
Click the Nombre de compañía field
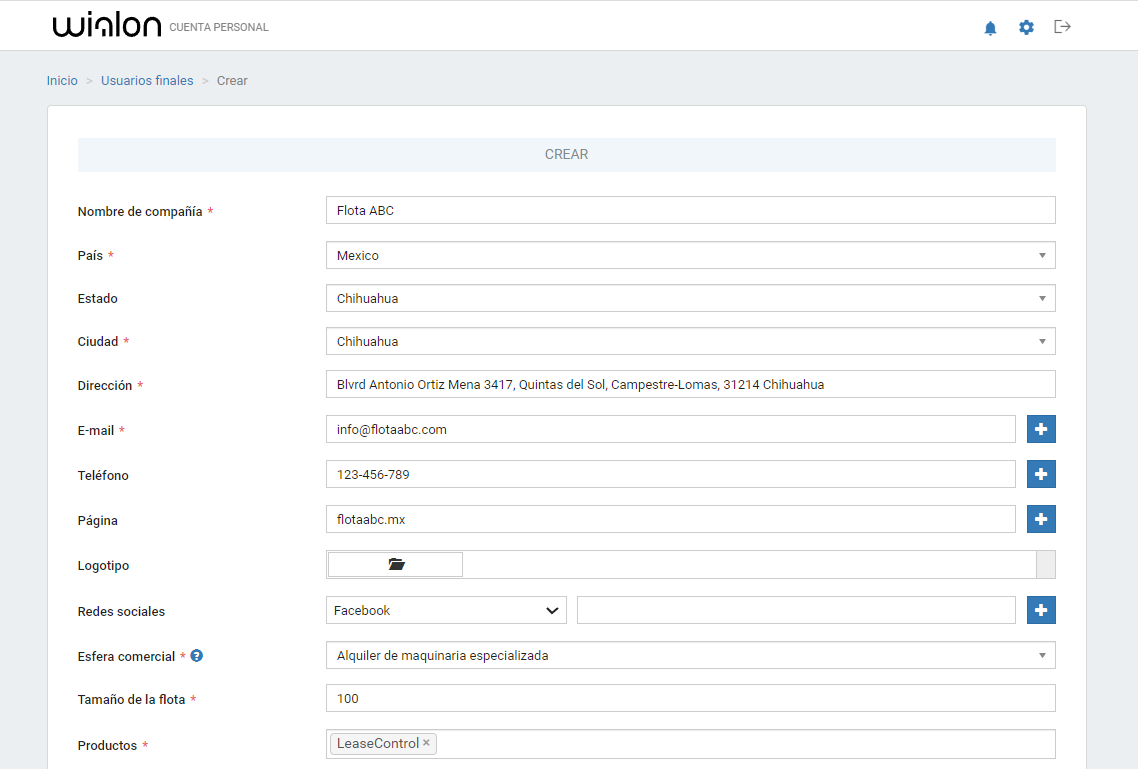(690, 210)
